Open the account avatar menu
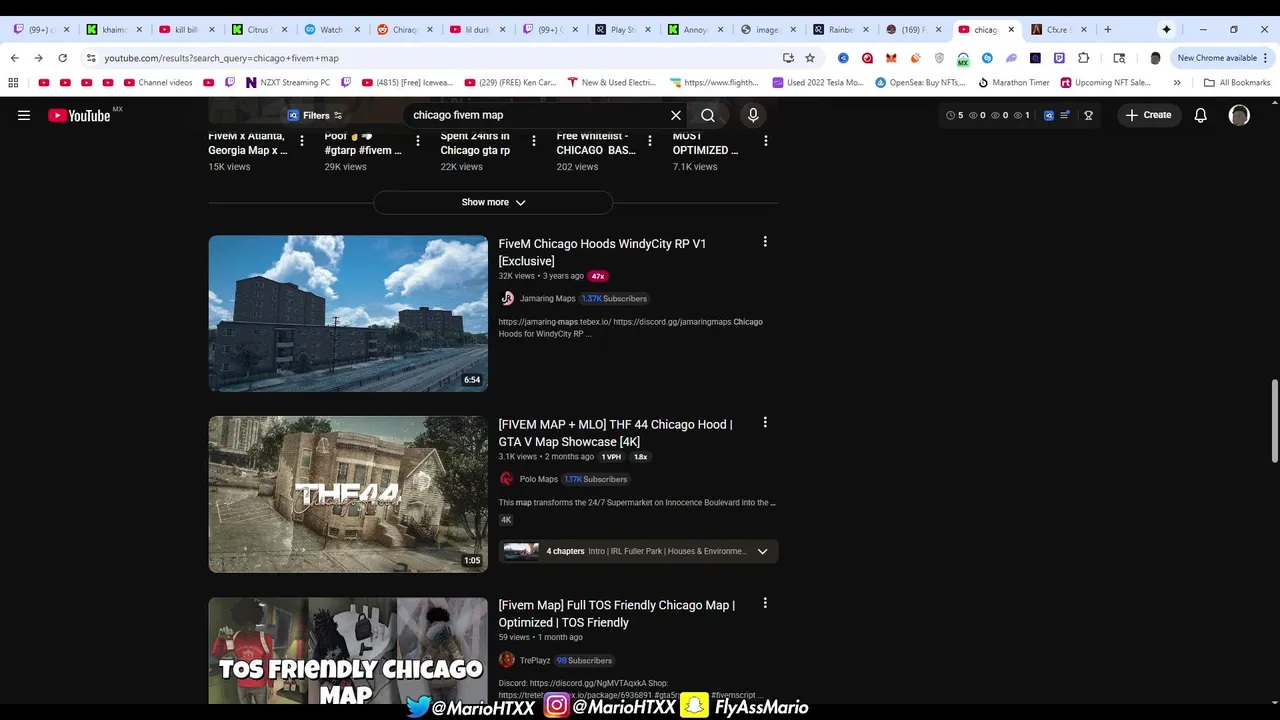This screenshot has height=720, width=1280. coord(1239,115)
